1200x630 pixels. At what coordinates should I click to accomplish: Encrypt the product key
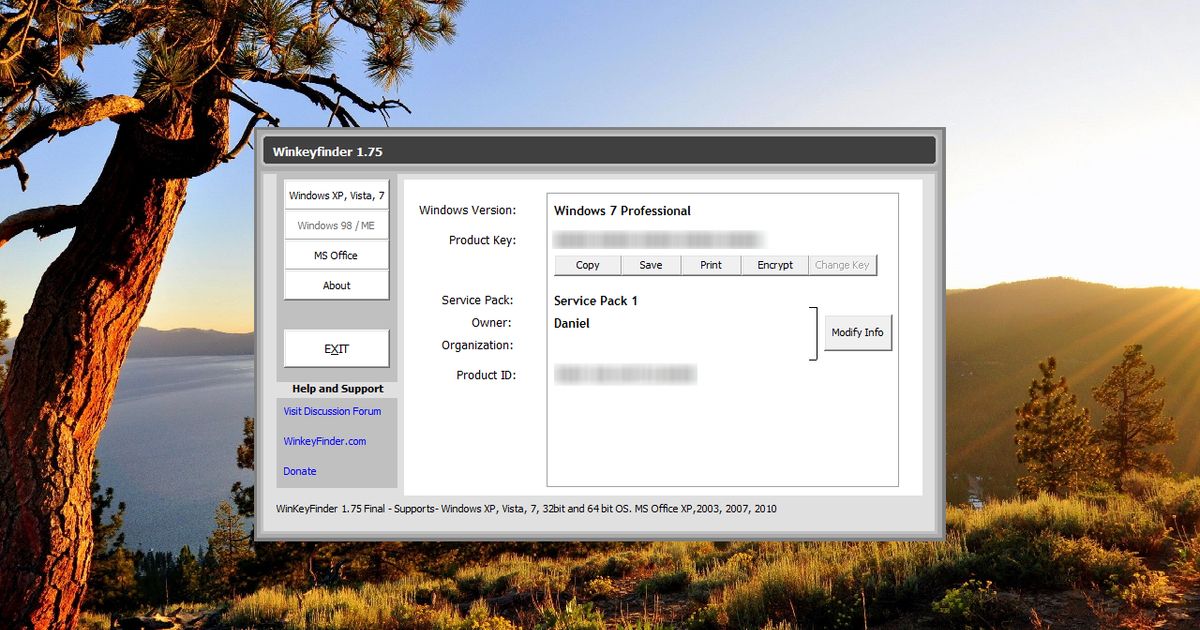[x=775, y=265]
